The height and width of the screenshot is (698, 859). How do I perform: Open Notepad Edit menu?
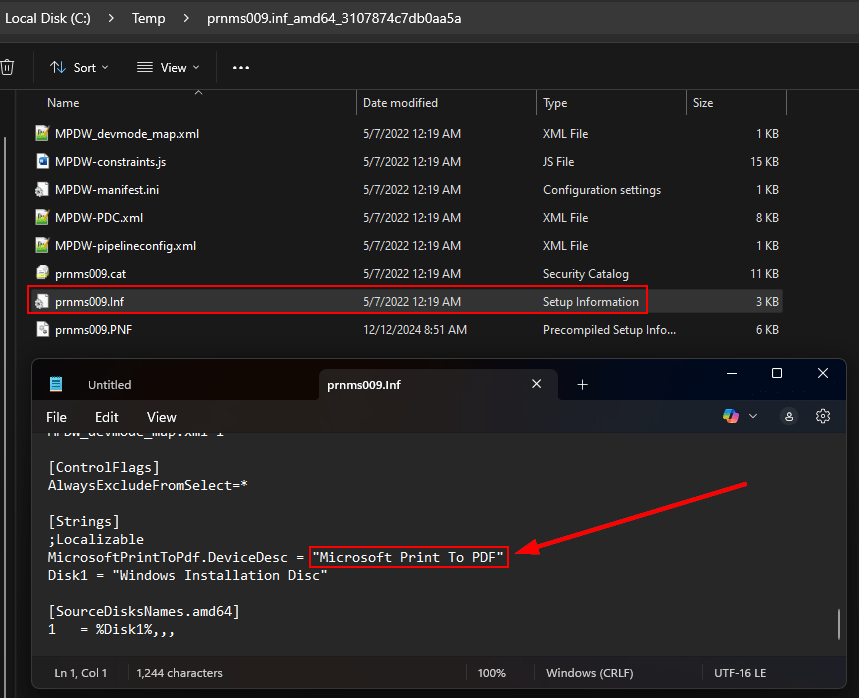106,417
